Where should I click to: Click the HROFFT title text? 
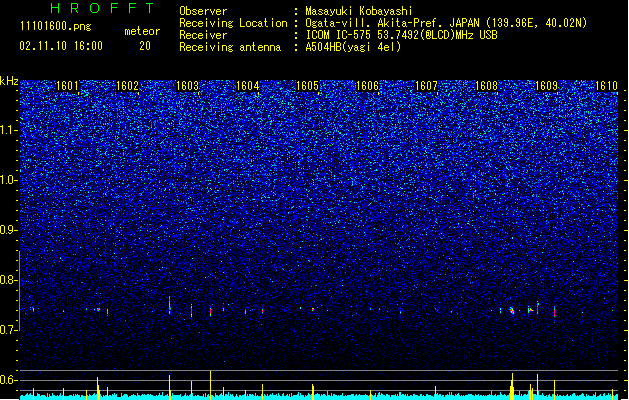tap(103, 8)
